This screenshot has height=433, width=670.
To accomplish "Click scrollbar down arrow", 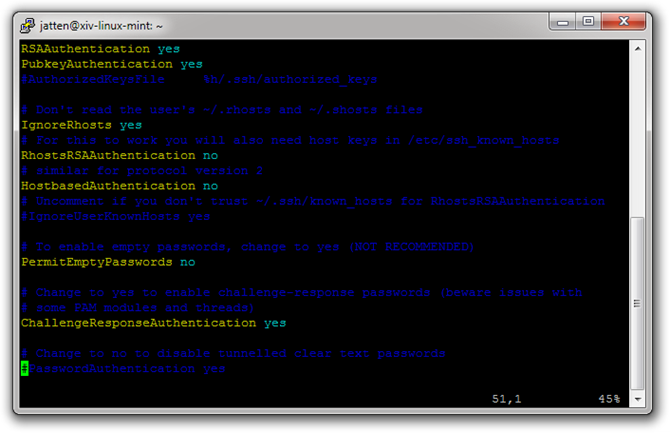I will (637, 399).
